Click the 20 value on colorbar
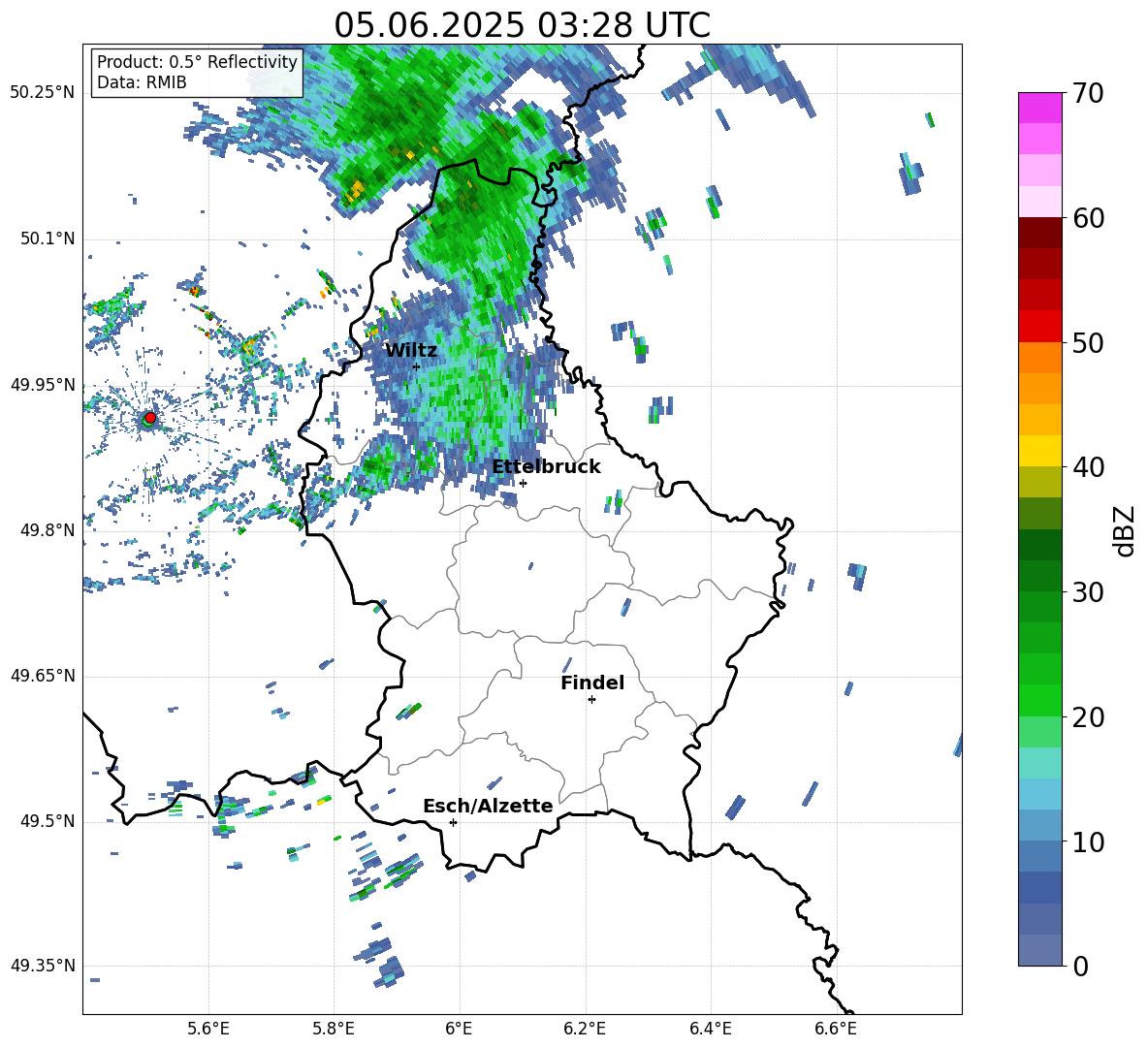 tap(1088, 717)
